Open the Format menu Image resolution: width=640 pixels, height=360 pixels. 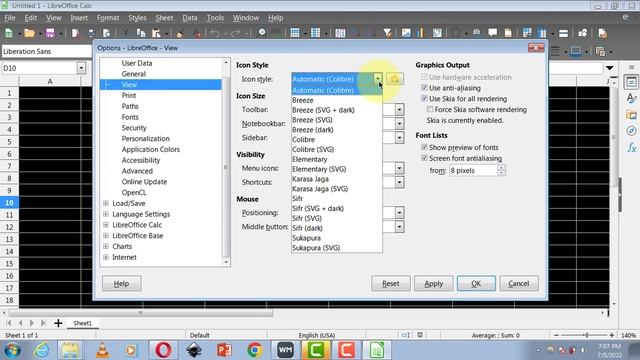pyautogui.click(x=108, y=18)
